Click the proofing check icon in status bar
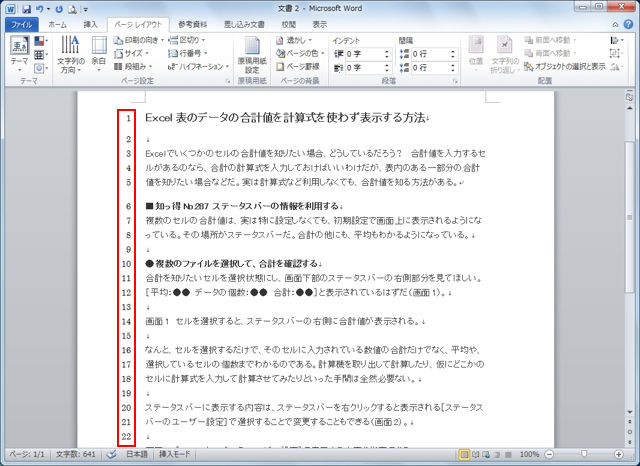The width and height of the screenshot is (640, 466). point(111,454)
